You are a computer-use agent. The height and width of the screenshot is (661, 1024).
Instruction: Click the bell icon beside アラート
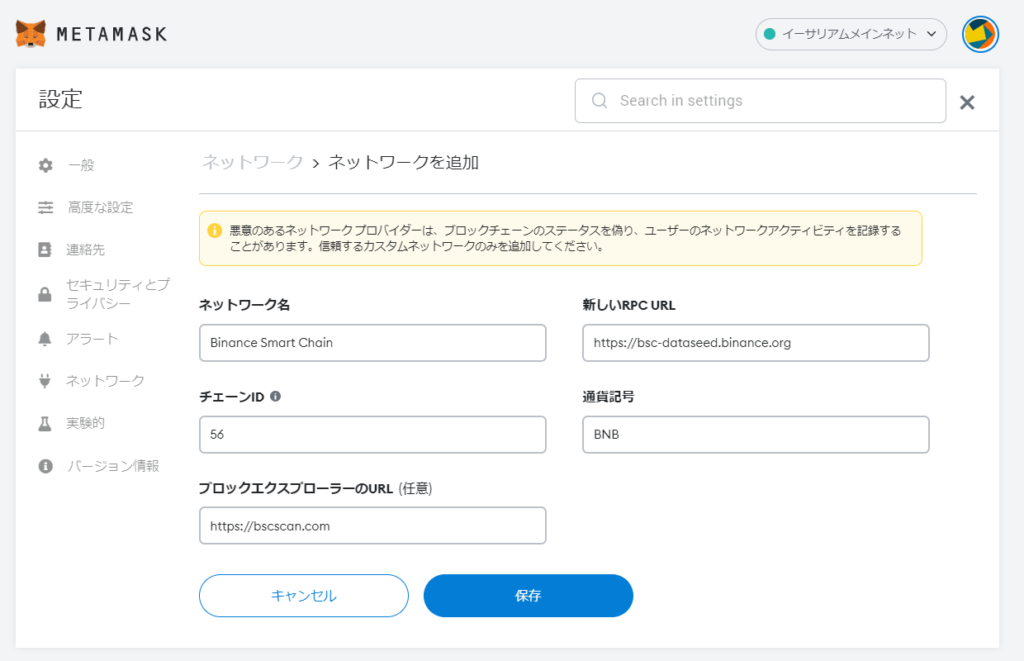click(45, 339)
